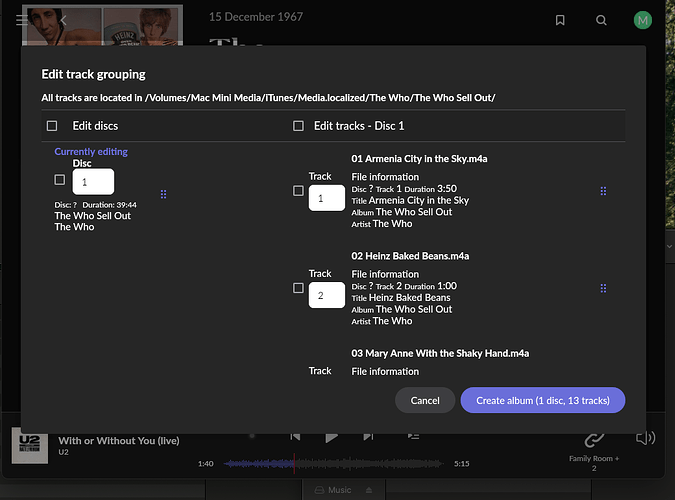Check the Heinz Baked Beans track
The height and width of the screenshot is (500, 675).
click(298, 288)
